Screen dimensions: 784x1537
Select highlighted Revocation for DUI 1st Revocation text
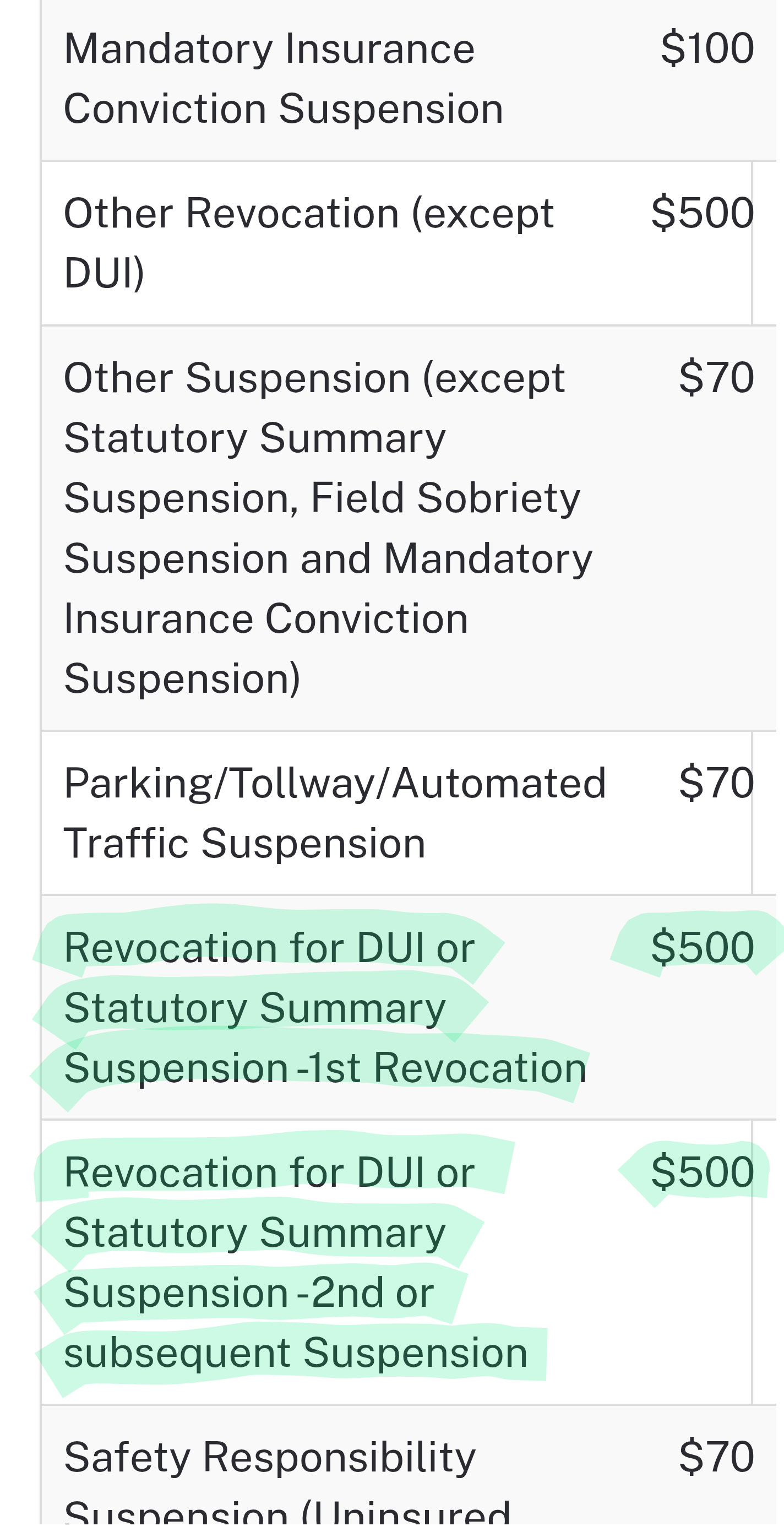[325, 1008]
